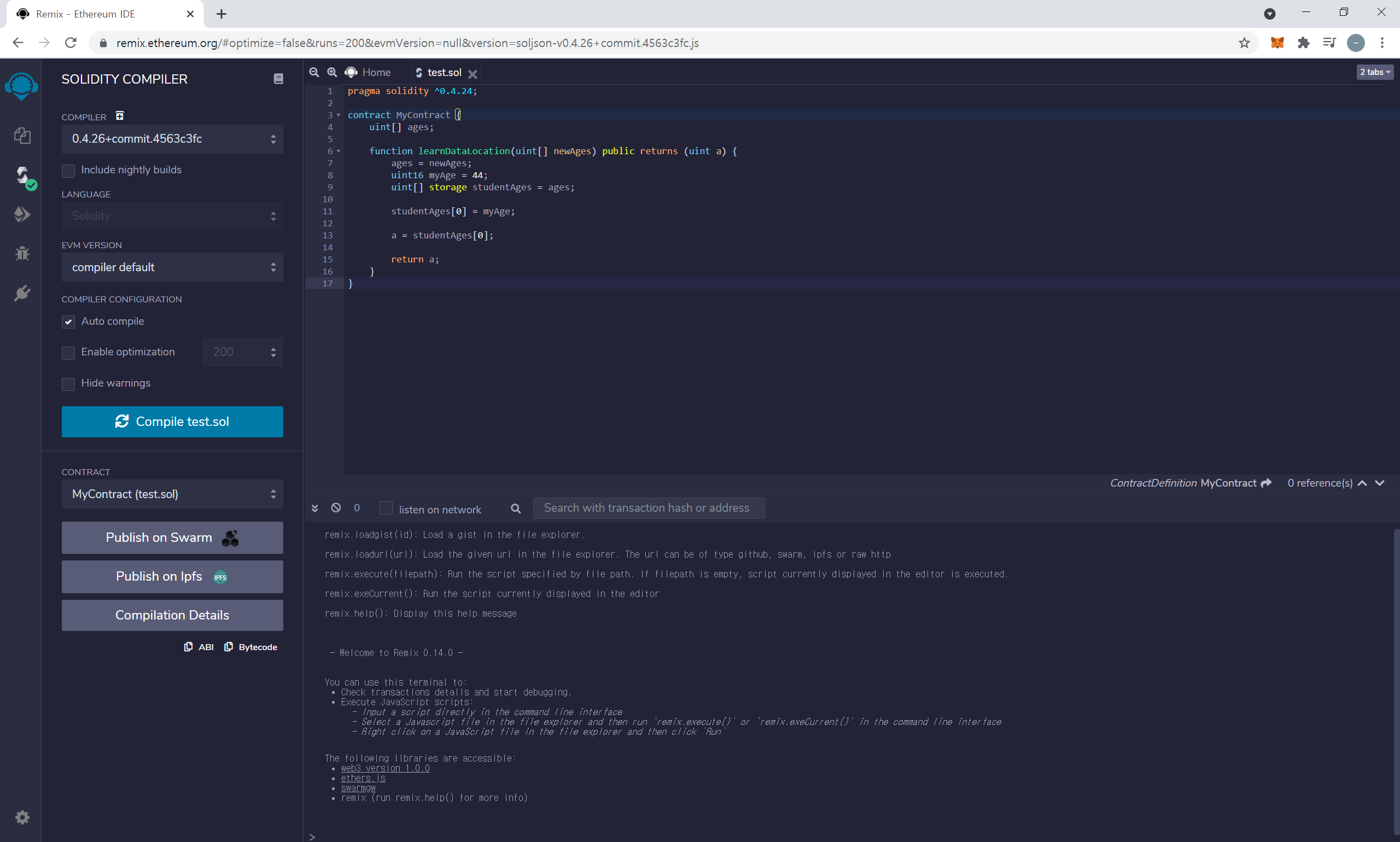Image resolution: width=1400 pixels, height=842 pixels.
Task: Open the Debugger bug icon
Action: pos(22,253)
